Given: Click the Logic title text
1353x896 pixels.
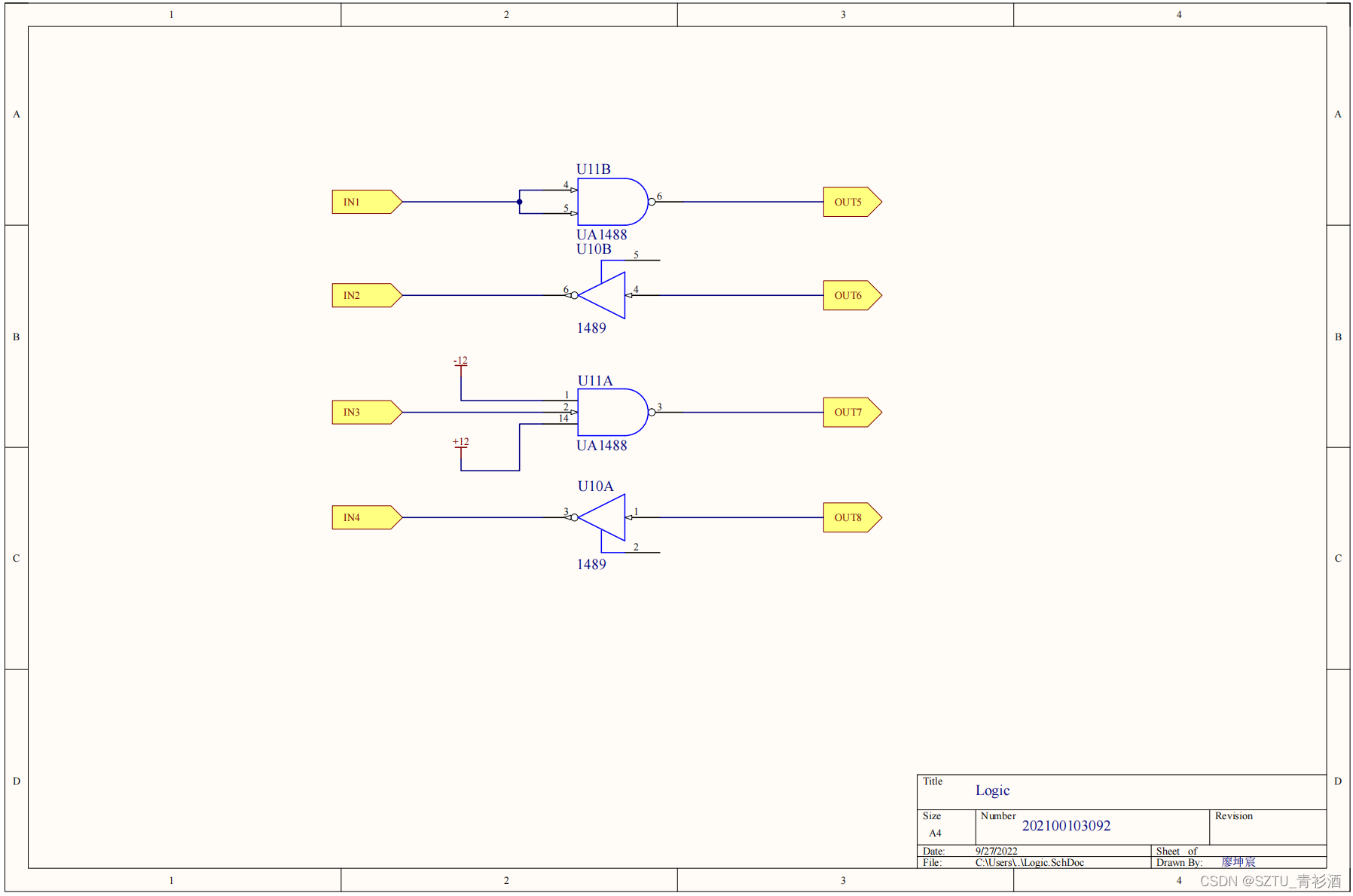Looking at the screenshot, I should (991, 791).
